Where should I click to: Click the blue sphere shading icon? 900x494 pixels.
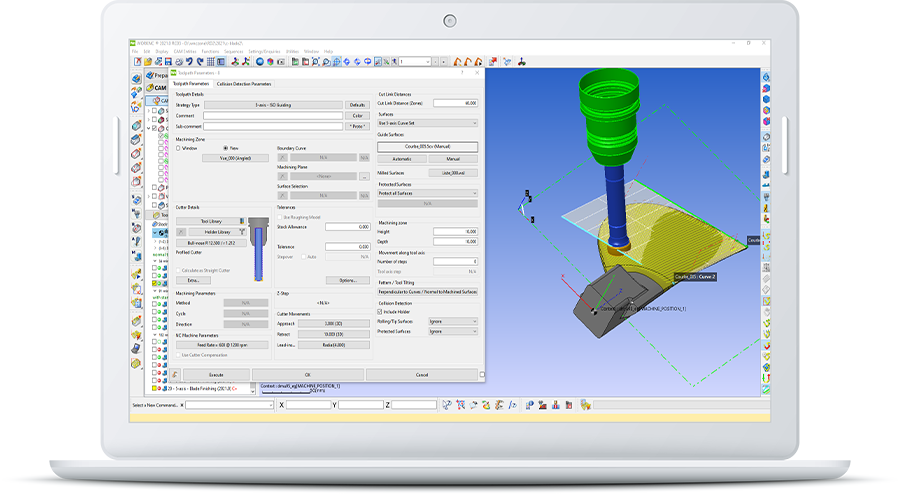click(259, 61)
